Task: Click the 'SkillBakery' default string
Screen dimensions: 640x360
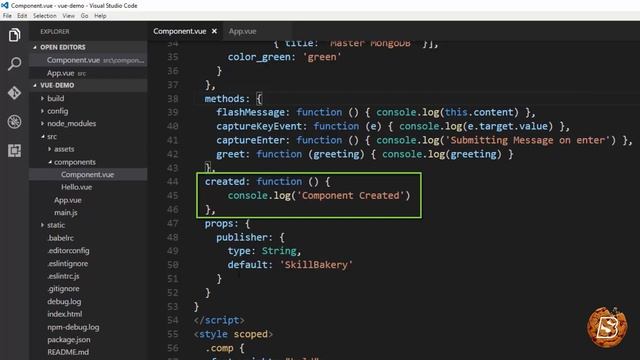Action: point(316,265)
